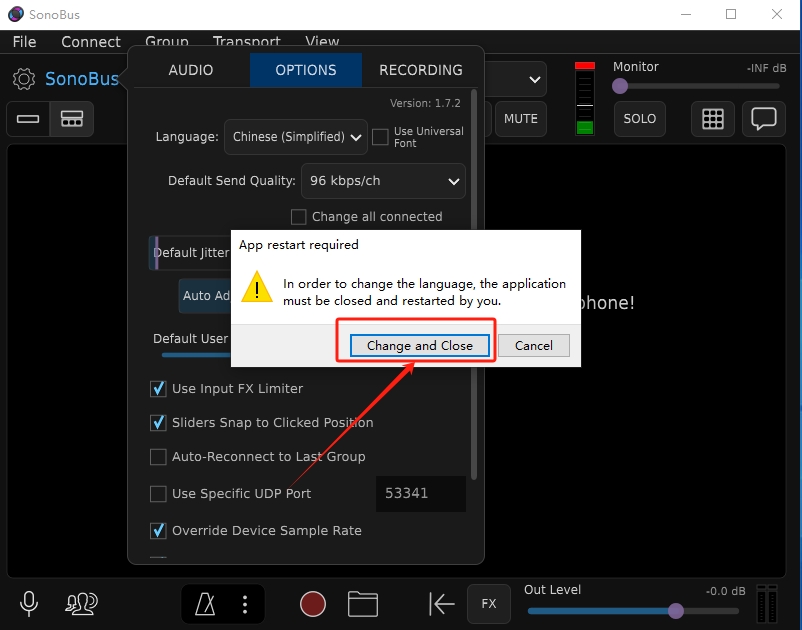This screenshot has width=802, height=630.
Task: Open the Default Send Quality dropdown
Action: [383, 181]
